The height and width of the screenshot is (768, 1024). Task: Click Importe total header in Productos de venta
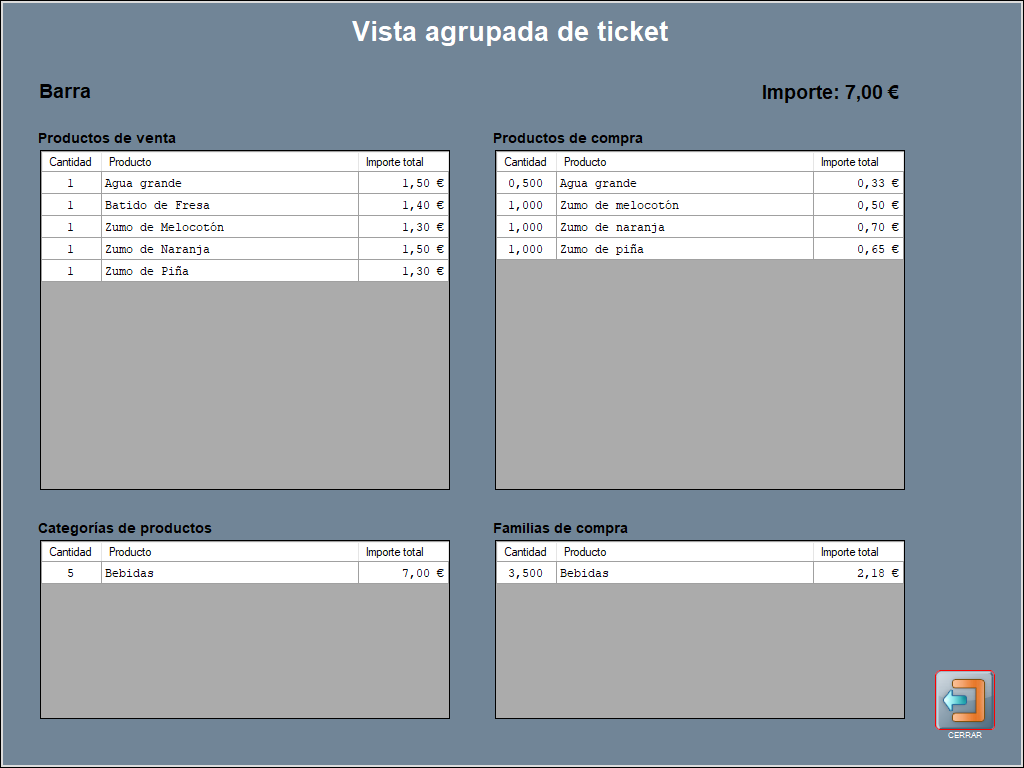click(395, 162)
